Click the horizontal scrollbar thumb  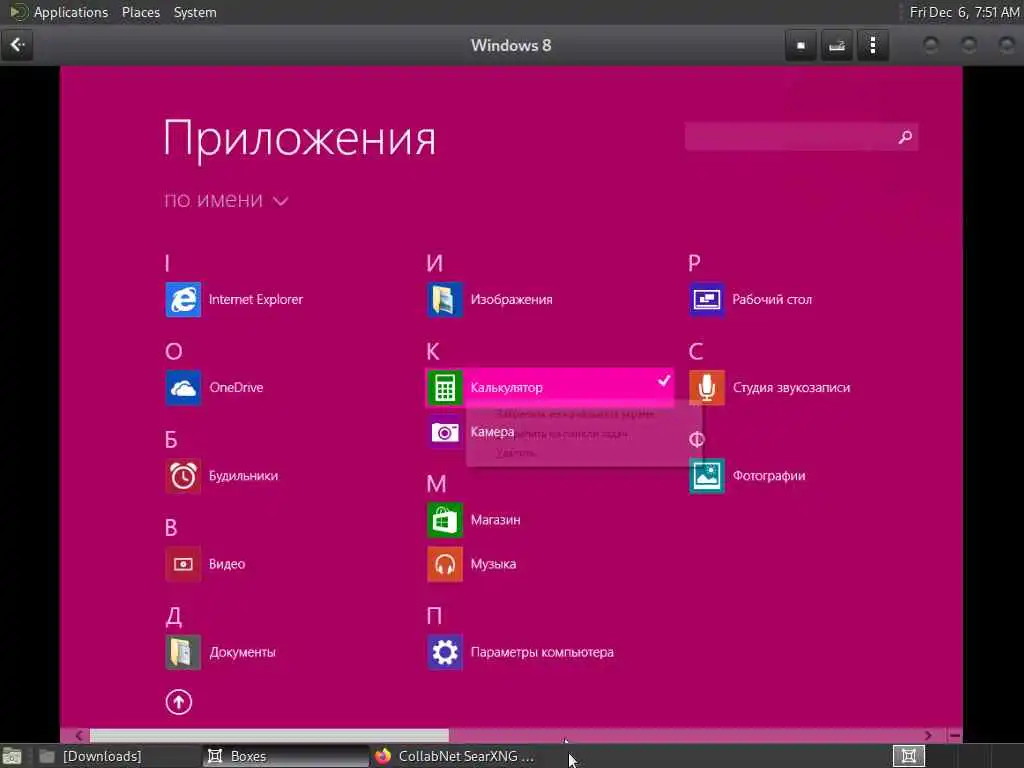tap(269, 735)
